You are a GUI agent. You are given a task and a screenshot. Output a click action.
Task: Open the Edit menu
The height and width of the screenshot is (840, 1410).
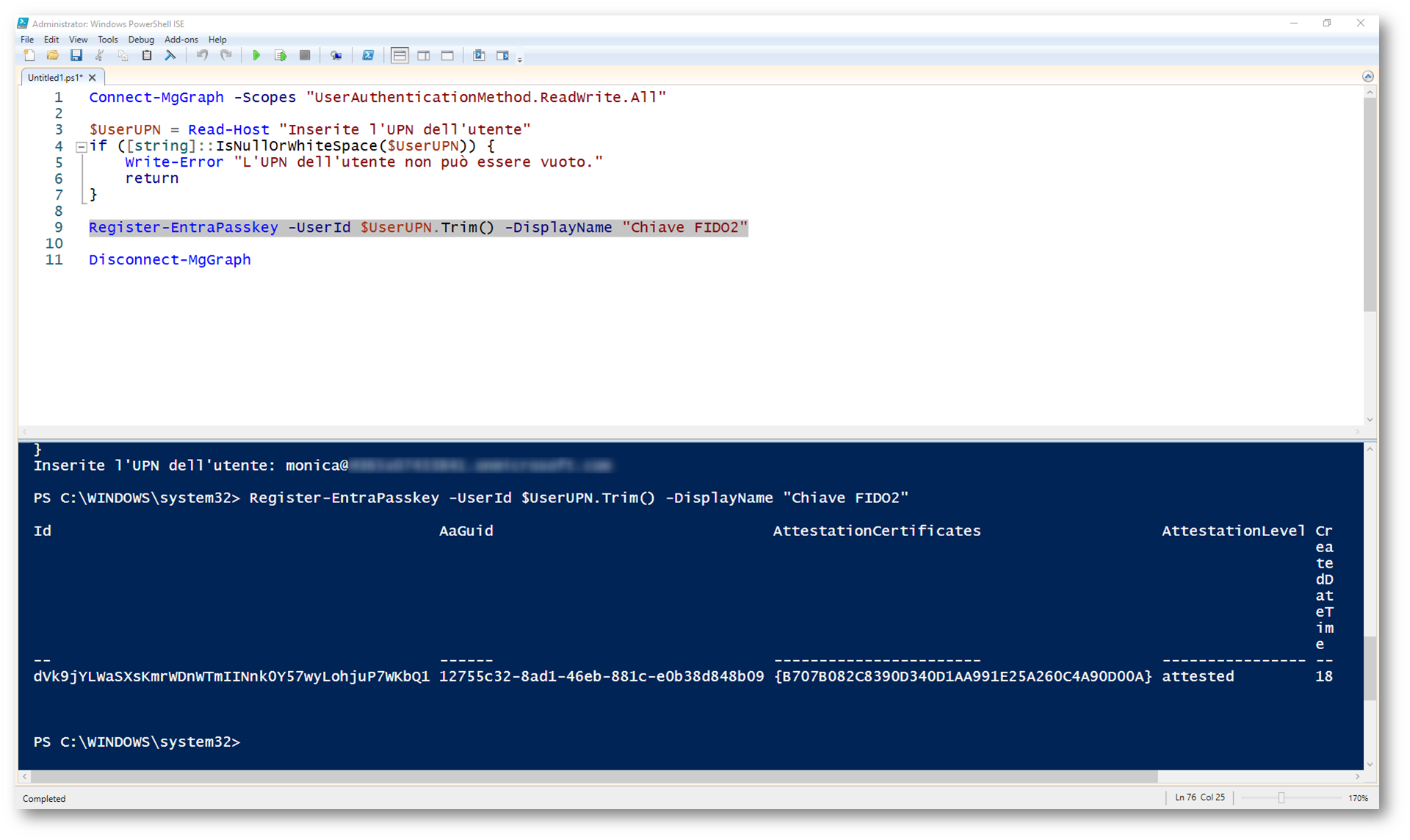[x=51, y=40]
